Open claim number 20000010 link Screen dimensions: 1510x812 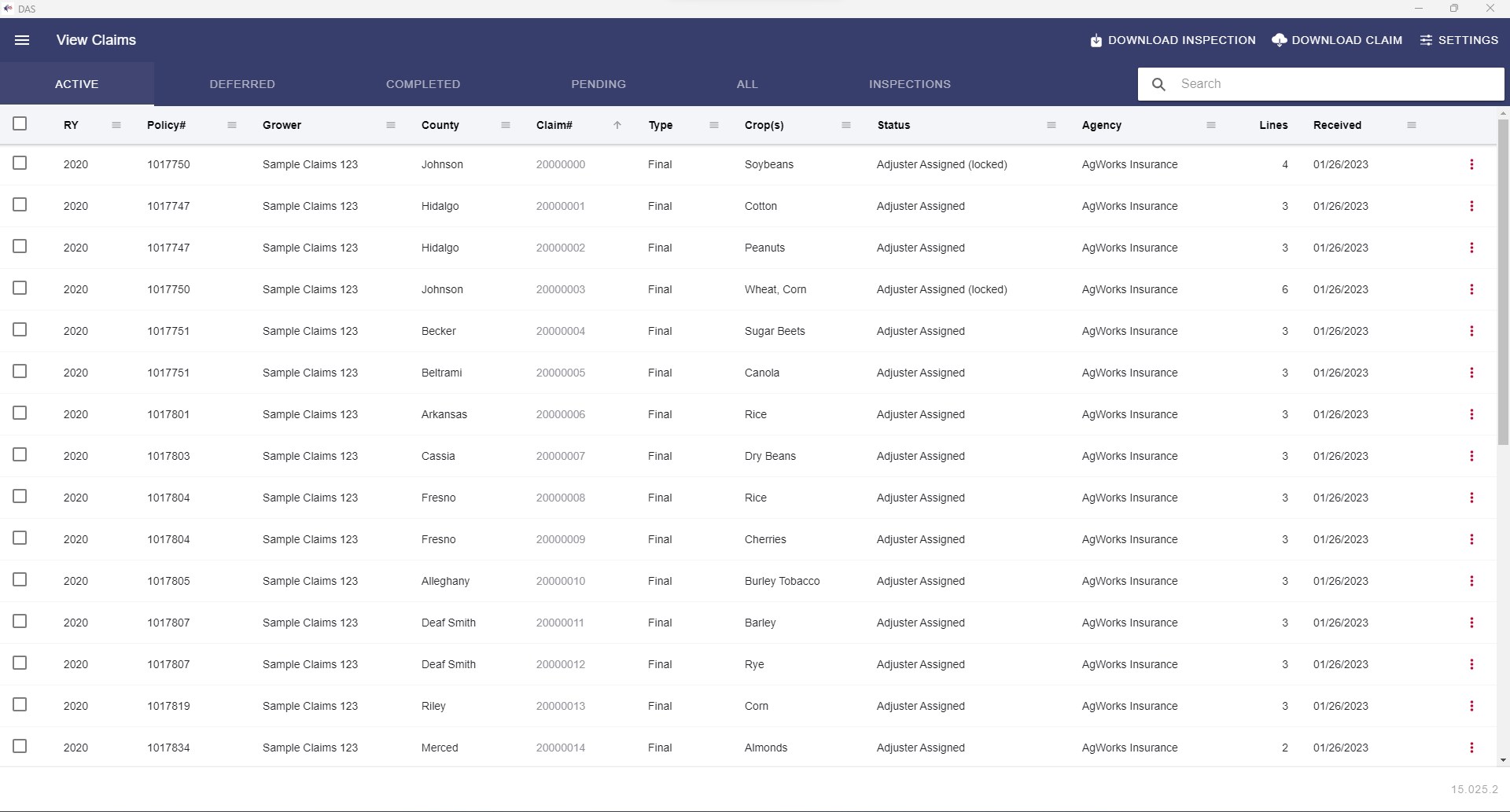(x=561, y=581)
